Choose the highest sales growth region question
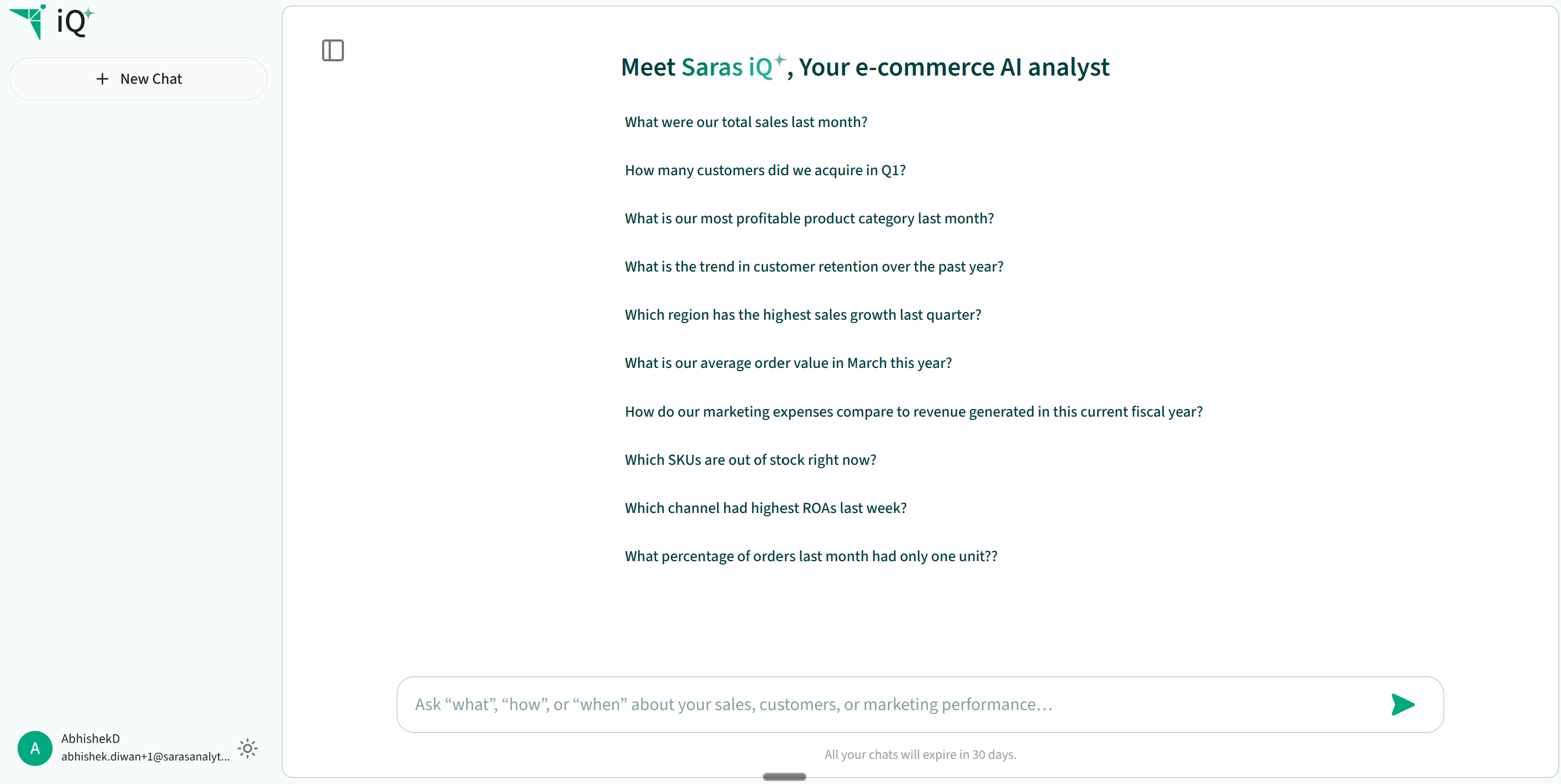The image size is (1561, 784). coord(803,314)
